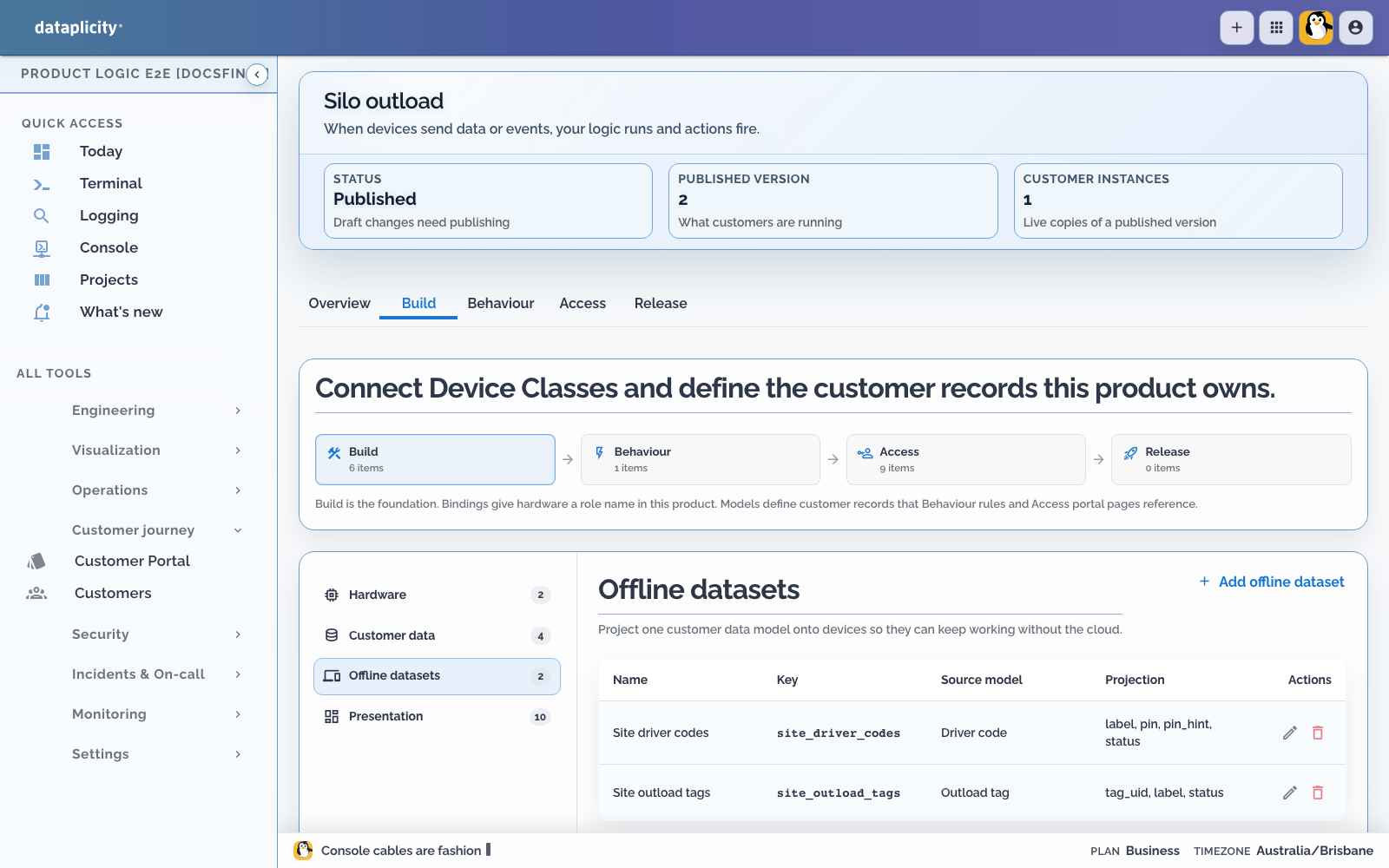Viewport: 1389px width, 868px height.
Task: Click the Business plan label
Action: (x=1152, y=852)
